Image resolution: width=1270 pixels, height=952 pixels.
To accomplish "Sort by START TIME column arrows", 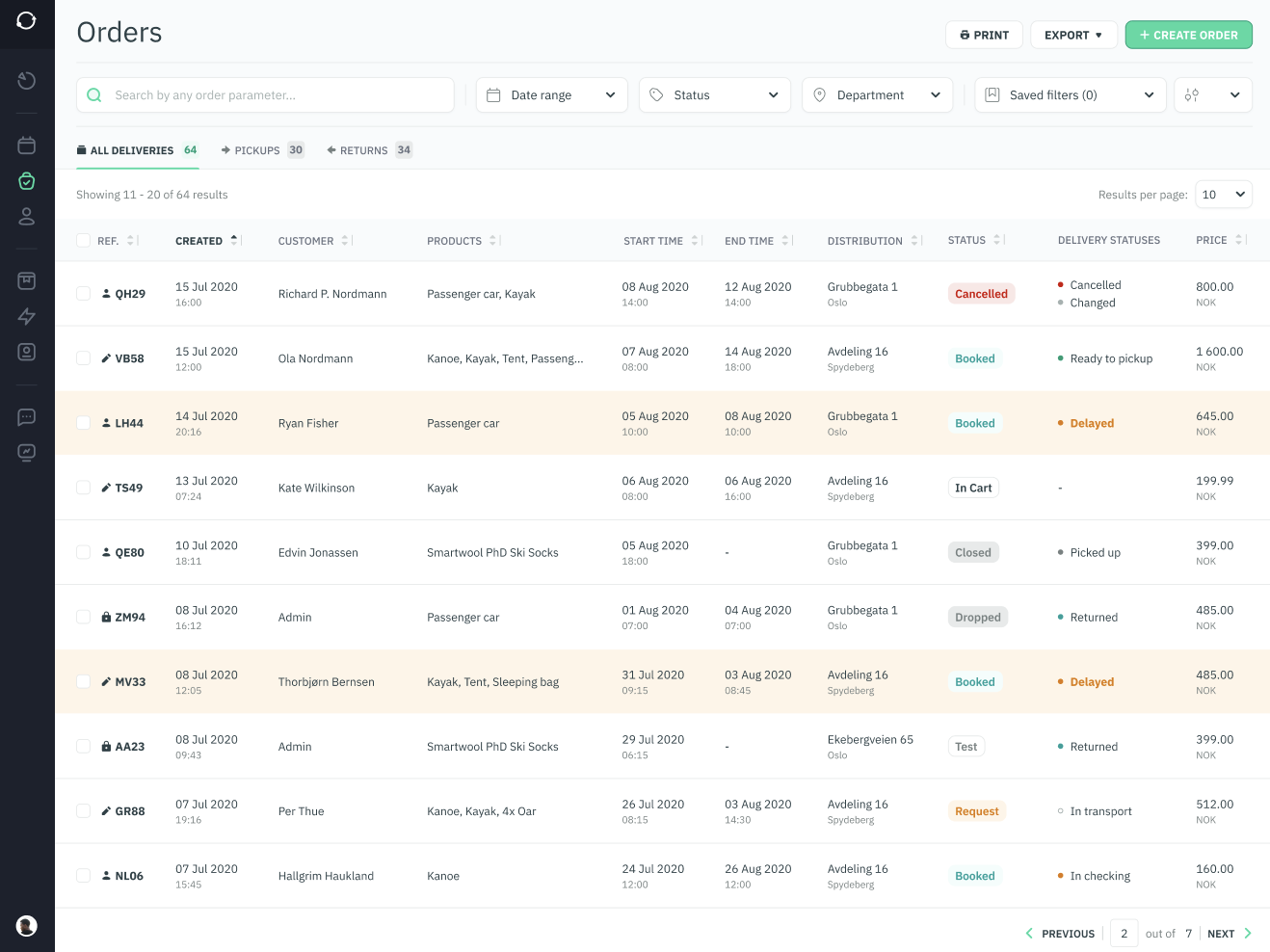I will point(696,241).
